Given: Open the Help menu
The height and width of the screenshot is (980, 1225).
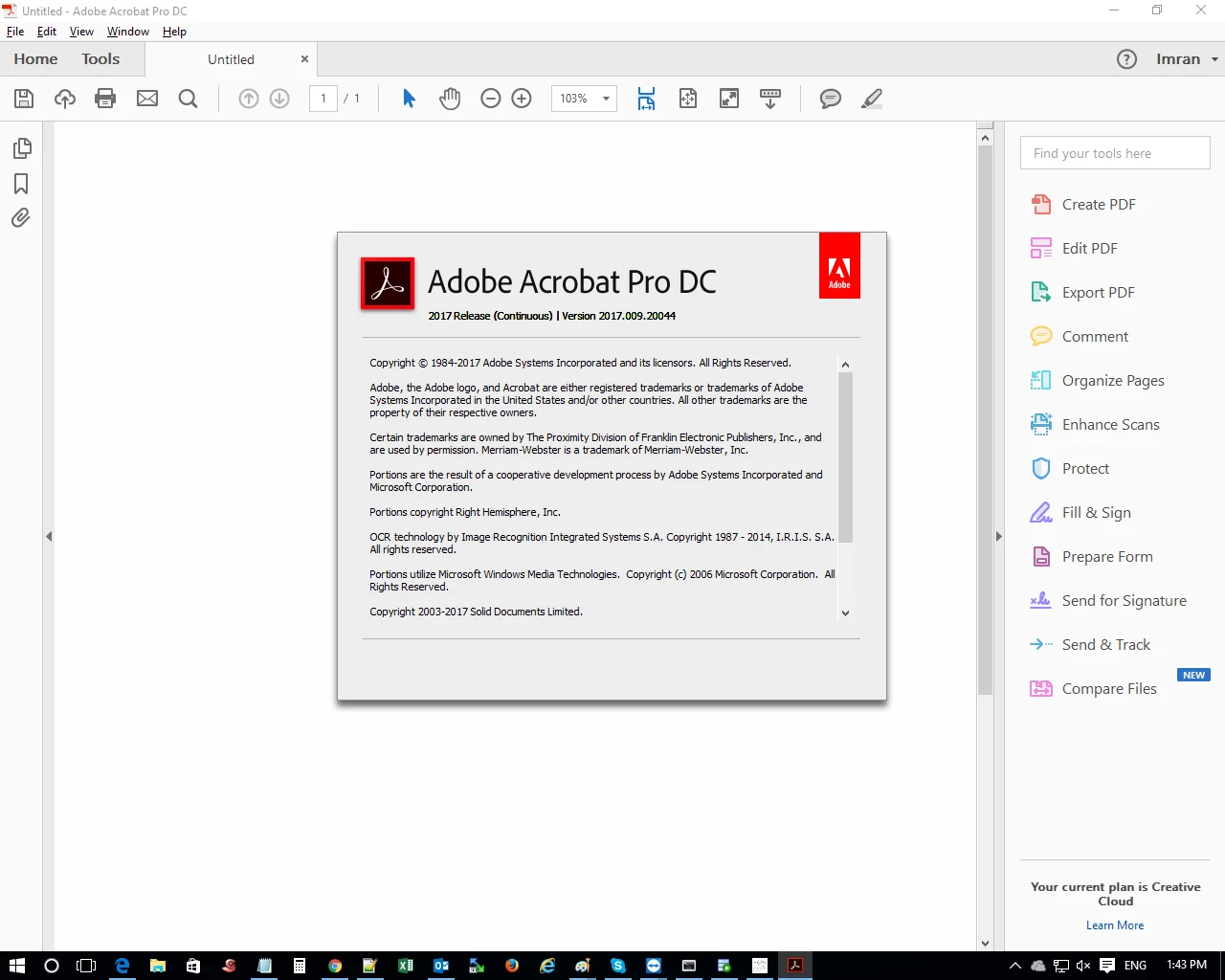Looking at the screenshot, I should point(174,32).
